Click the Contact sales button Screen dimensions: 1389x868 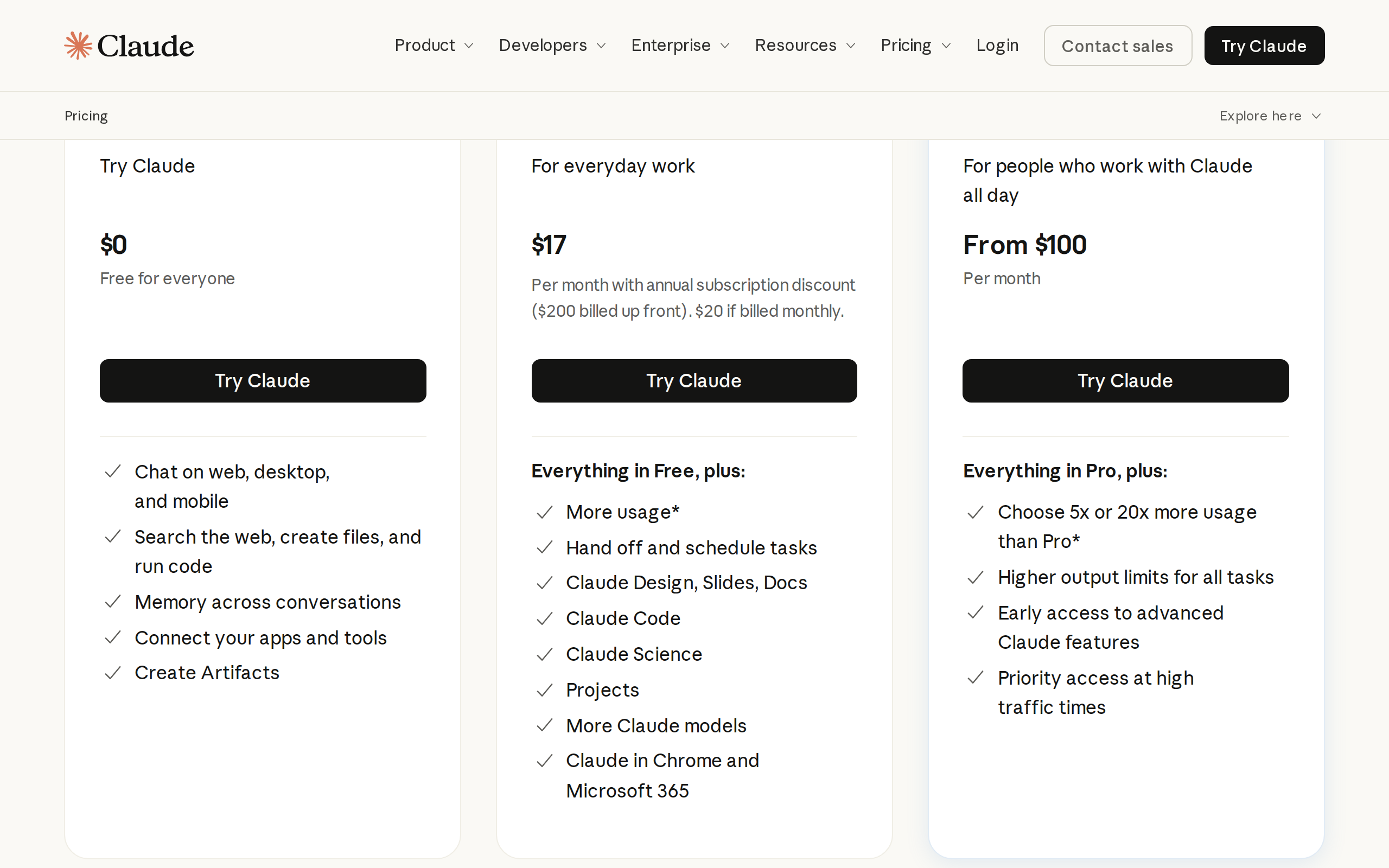1118,46
